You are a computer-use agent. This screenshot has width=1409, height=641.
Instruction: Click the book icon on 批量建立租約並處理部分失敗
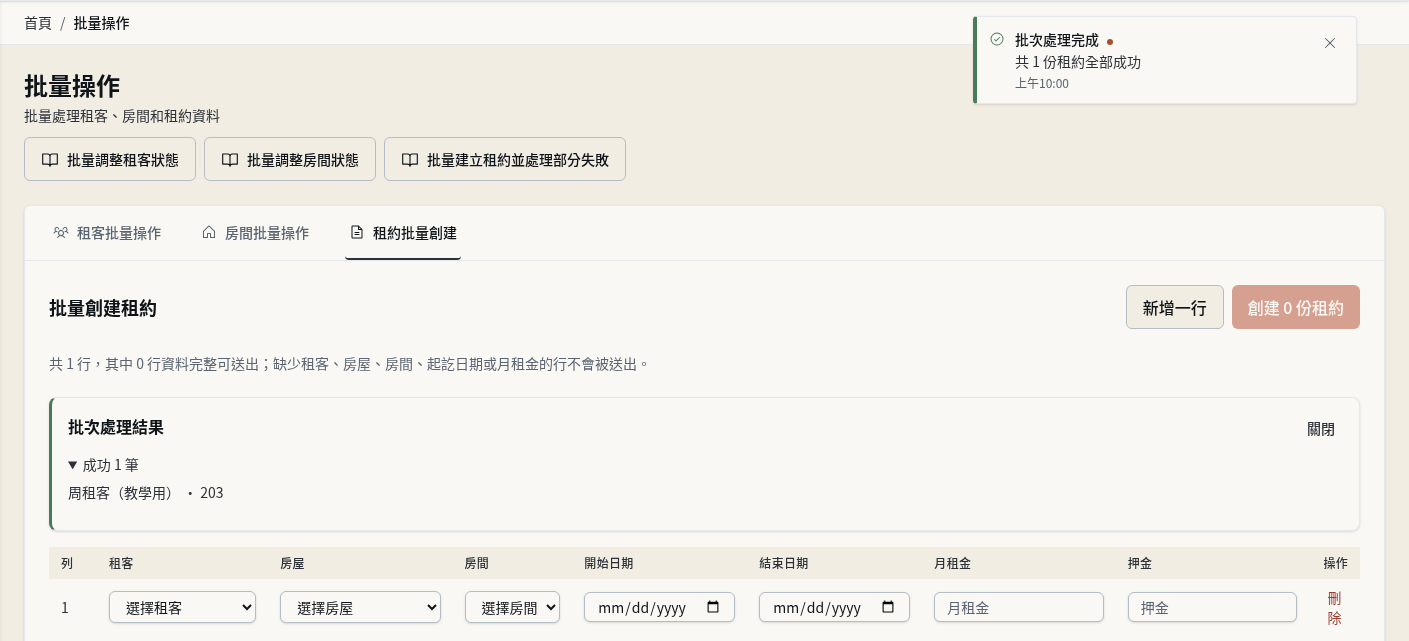point(410,160)
